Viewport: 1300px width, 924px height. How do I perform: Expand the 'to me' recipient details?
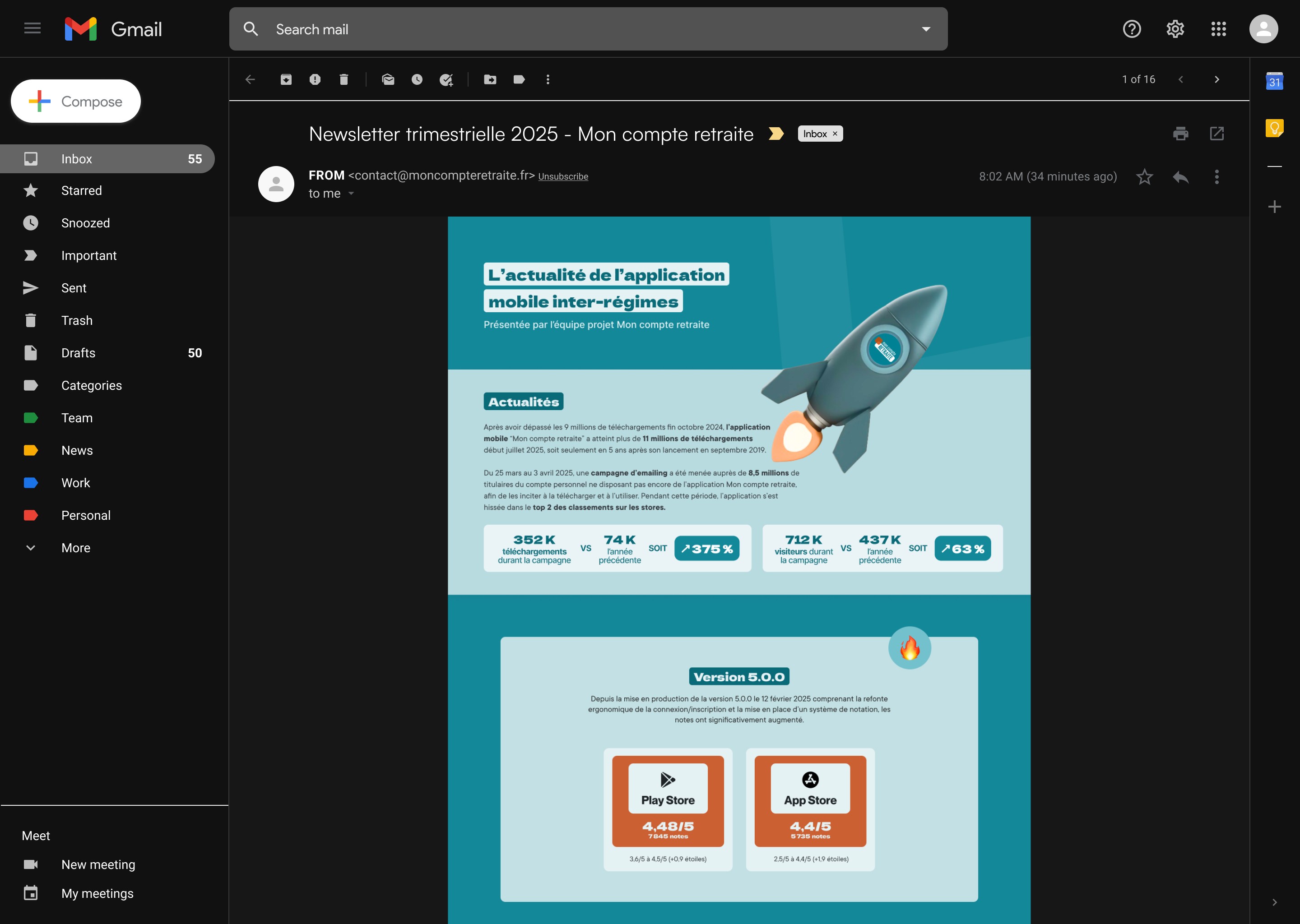pyautogui.click(x=351, y=194)
